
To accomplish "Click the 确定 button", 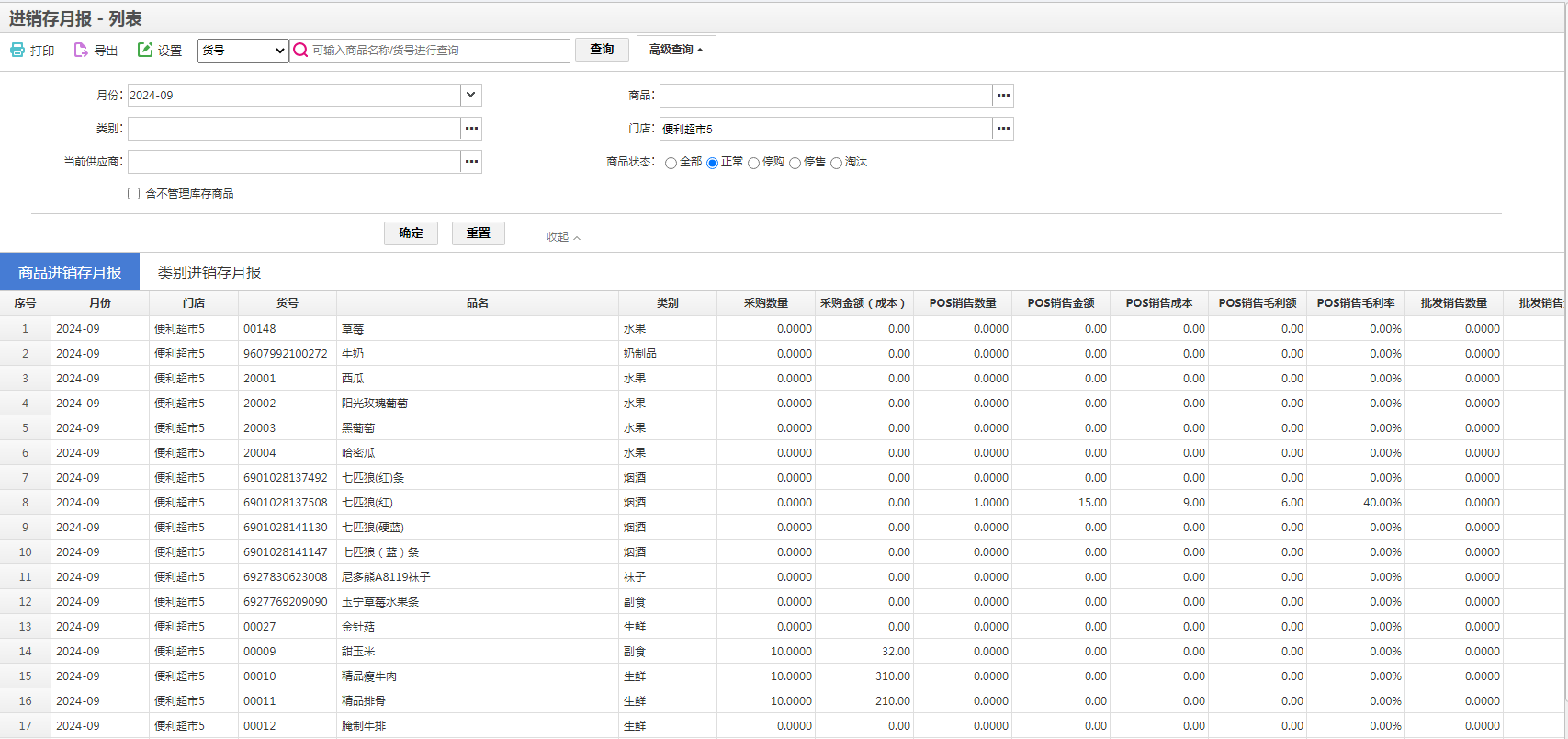I will tap(411, 233).
